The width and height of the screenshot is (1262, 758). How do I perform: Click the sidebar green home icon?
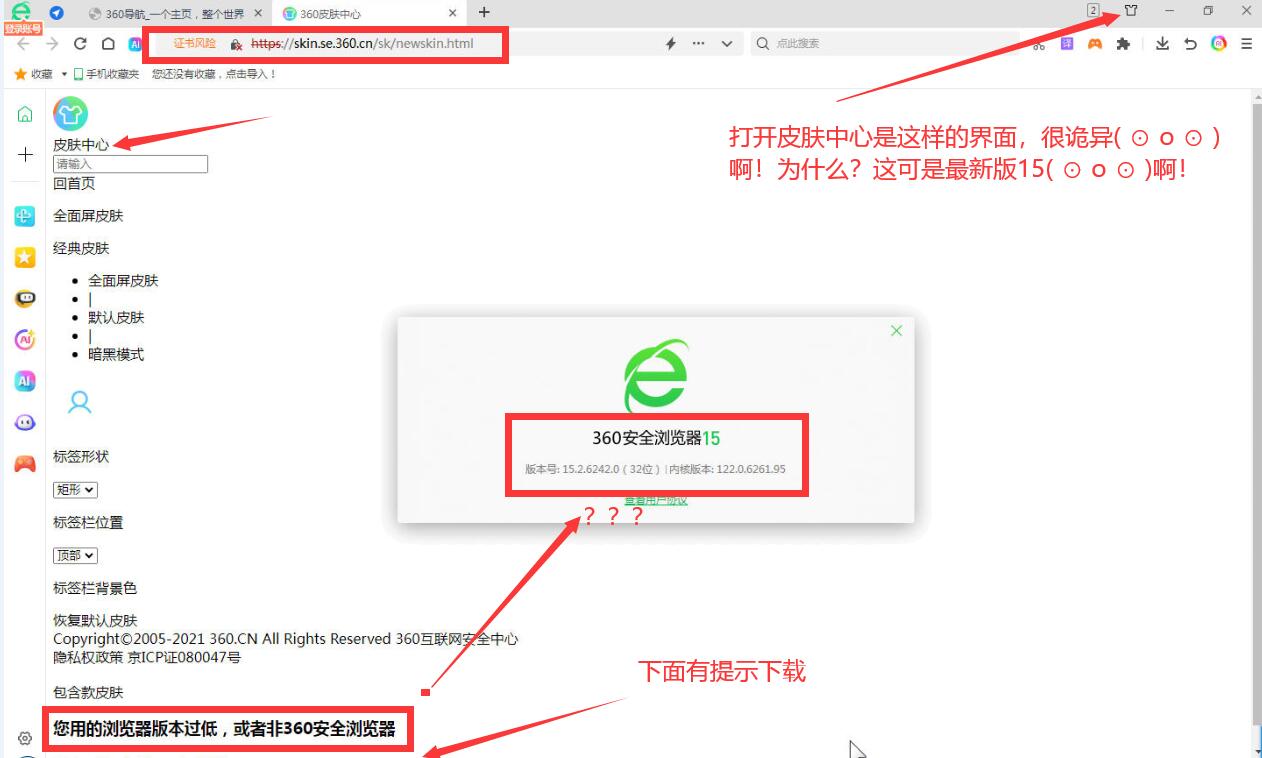tap(25, 115)
